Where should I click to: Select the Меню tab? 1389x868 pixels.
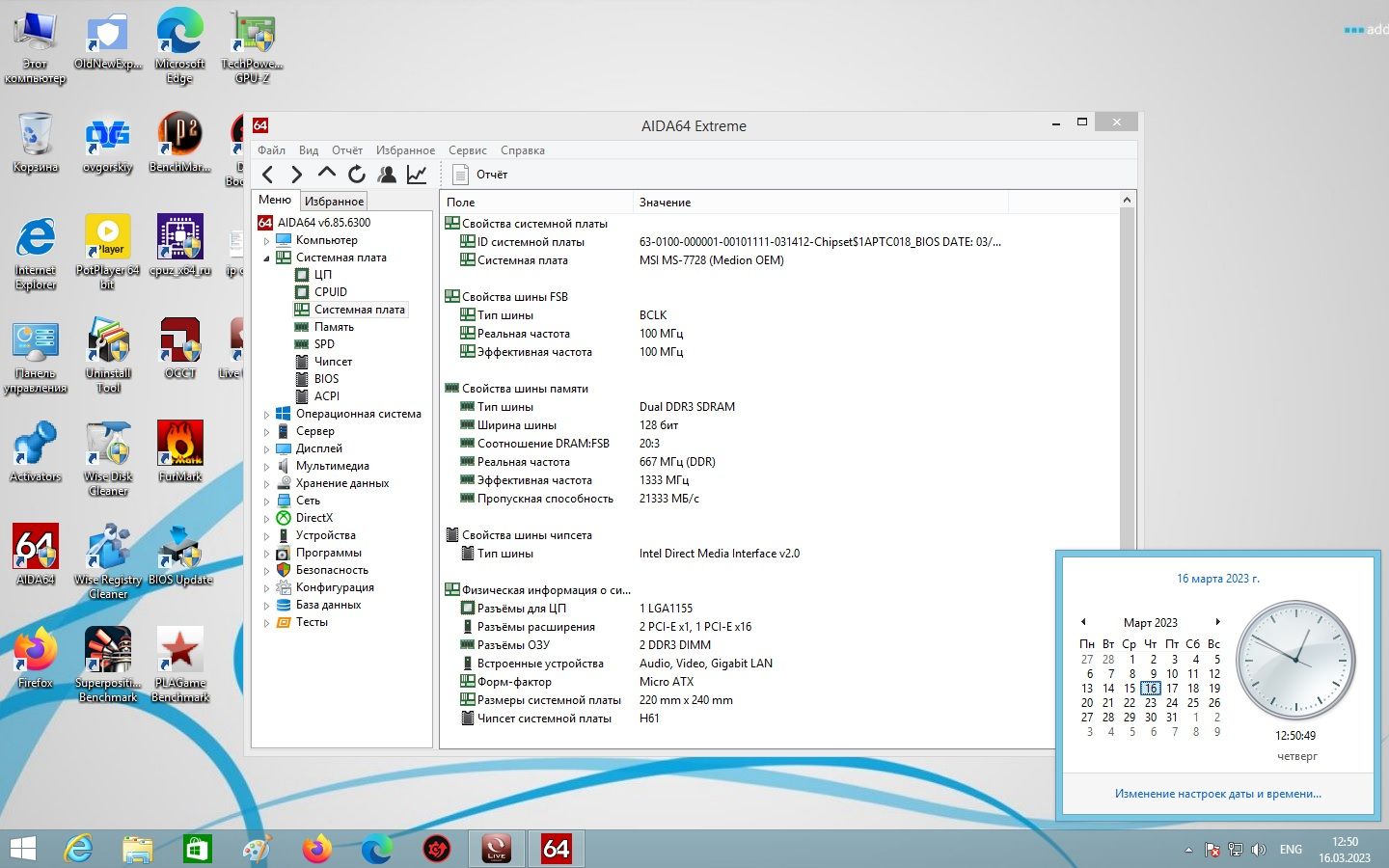(275, 200)
